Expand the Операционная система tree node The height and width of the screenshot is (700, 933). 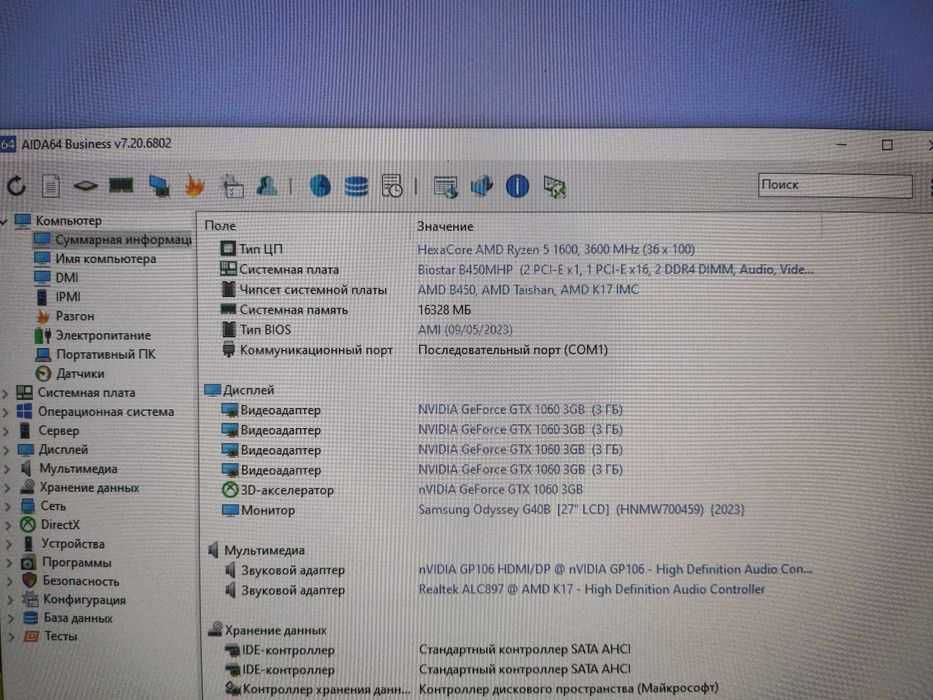pyautogui.click(x=5, y=412)
